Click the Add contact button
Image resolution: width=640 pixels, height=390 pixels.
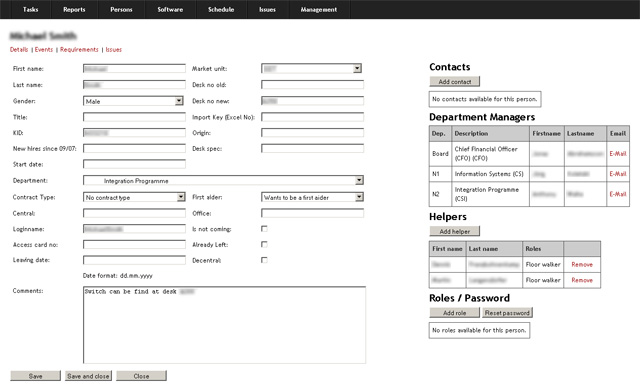[x=455, y=82]
